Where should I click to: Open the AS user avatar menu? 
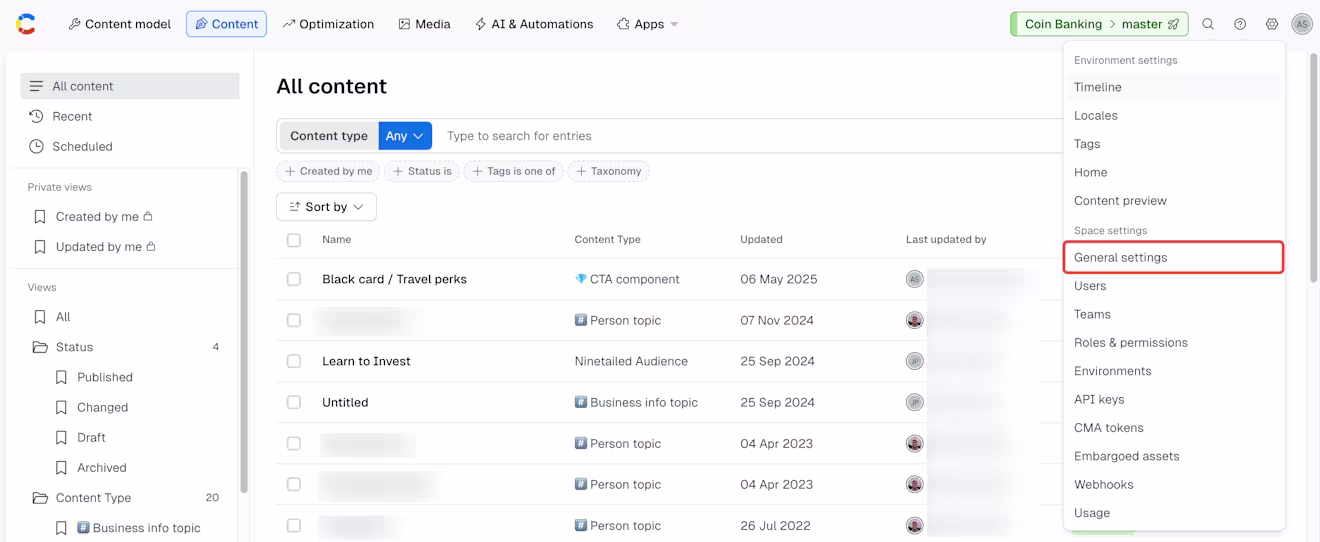[x=1302, y=24]
